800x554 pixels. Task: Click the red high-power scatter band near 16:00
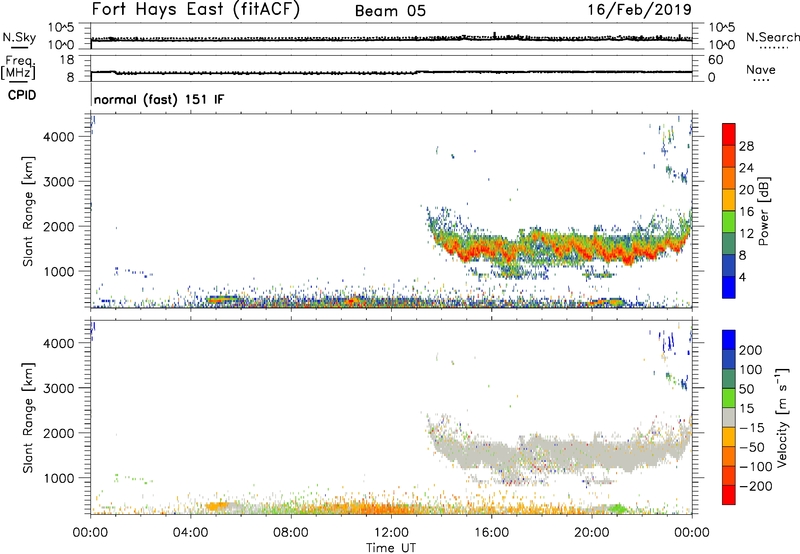pos(492,250)
